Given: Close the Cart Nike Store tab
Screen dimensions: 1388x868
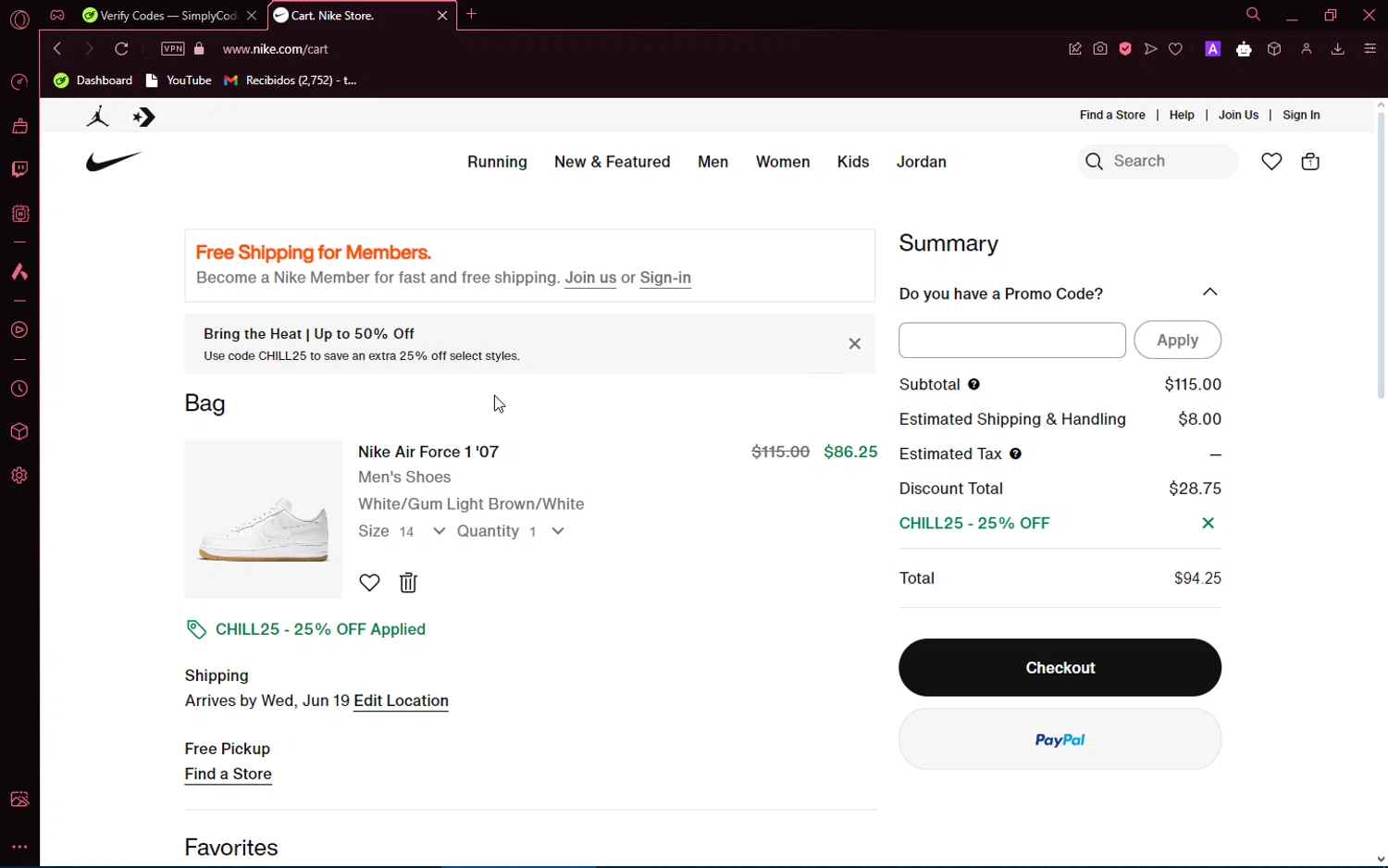Looking at the screenshot, I should 441,16.
